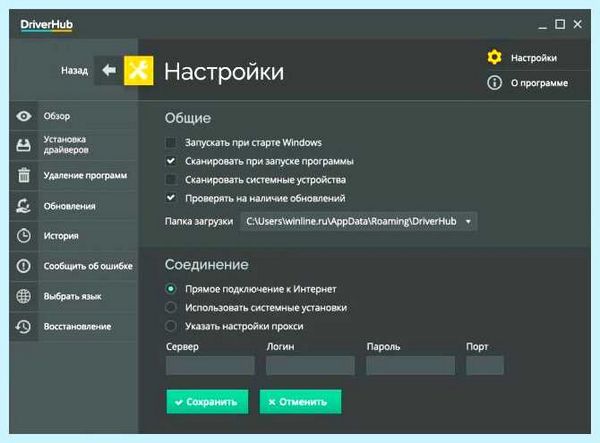Maximize the DriverHub window
The image size is (600, 443).
(x=560, y=24)
